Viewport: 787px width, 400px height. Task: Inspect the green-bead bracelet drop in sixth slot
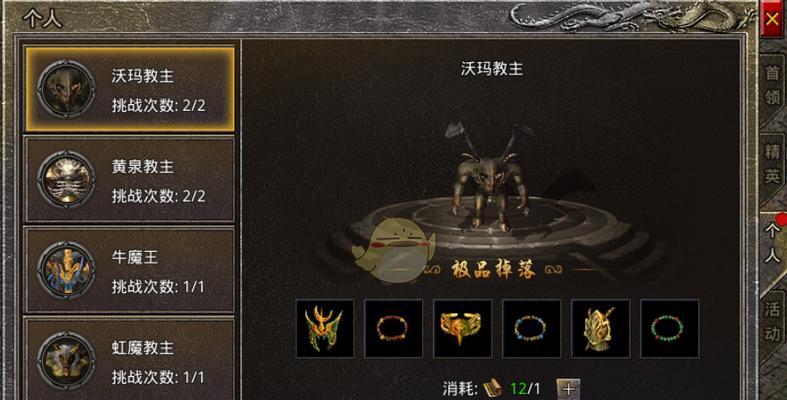point(669,329)
